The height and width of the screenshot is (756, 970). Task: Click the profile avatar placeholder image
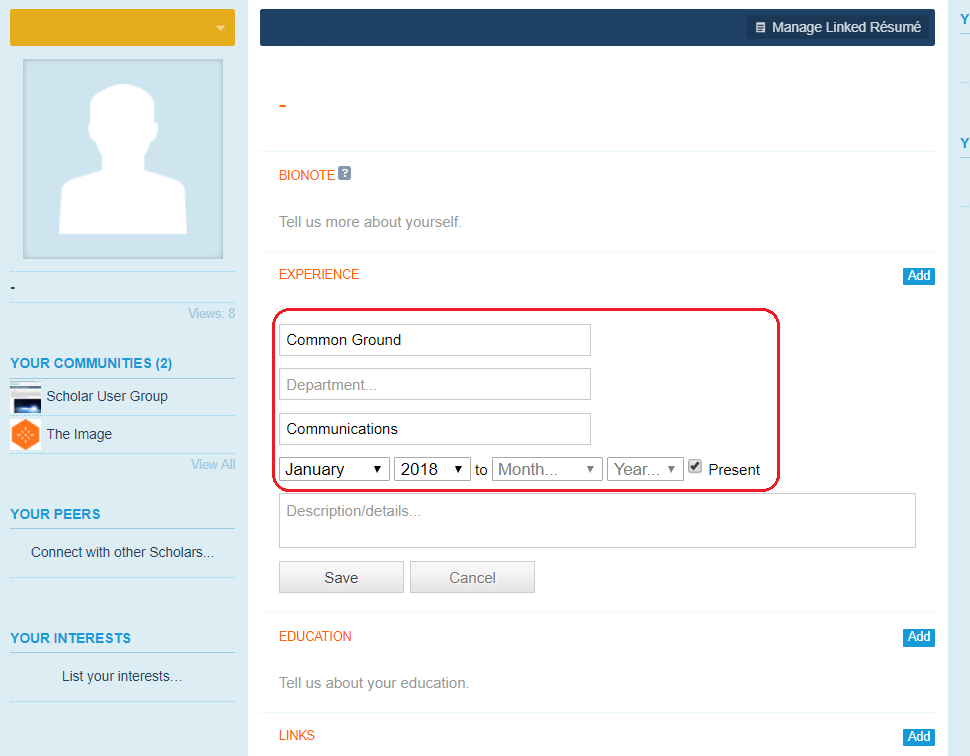pyautogui.click(x=123, y=159)
